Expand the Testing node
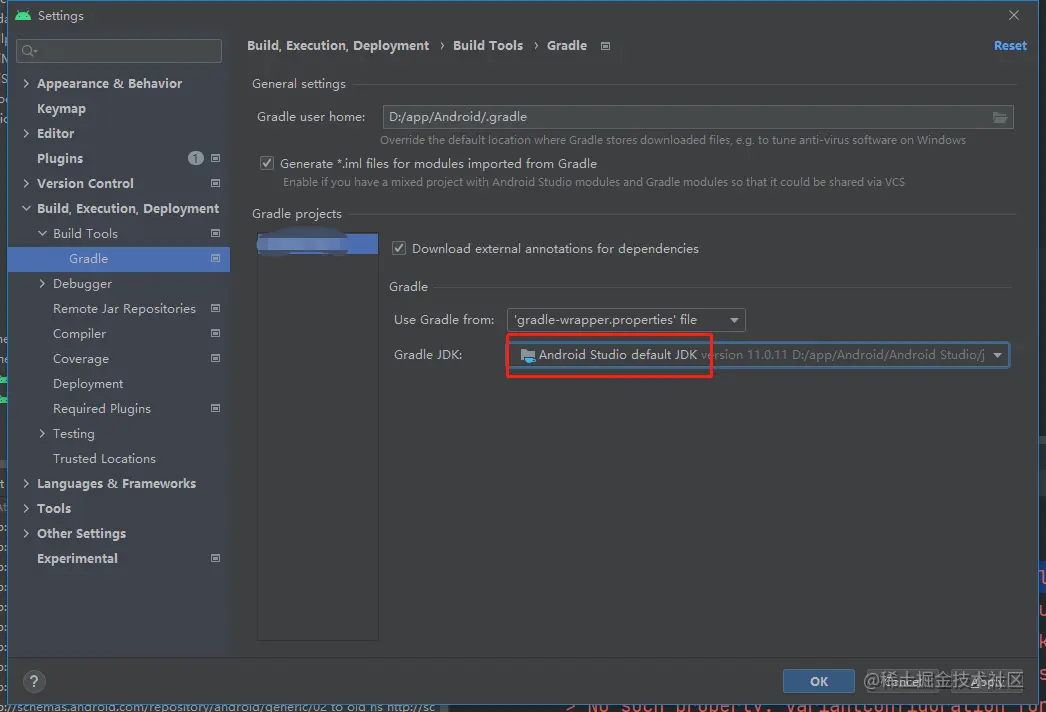This screenshot has width=1046, height=712. [43, 434]
